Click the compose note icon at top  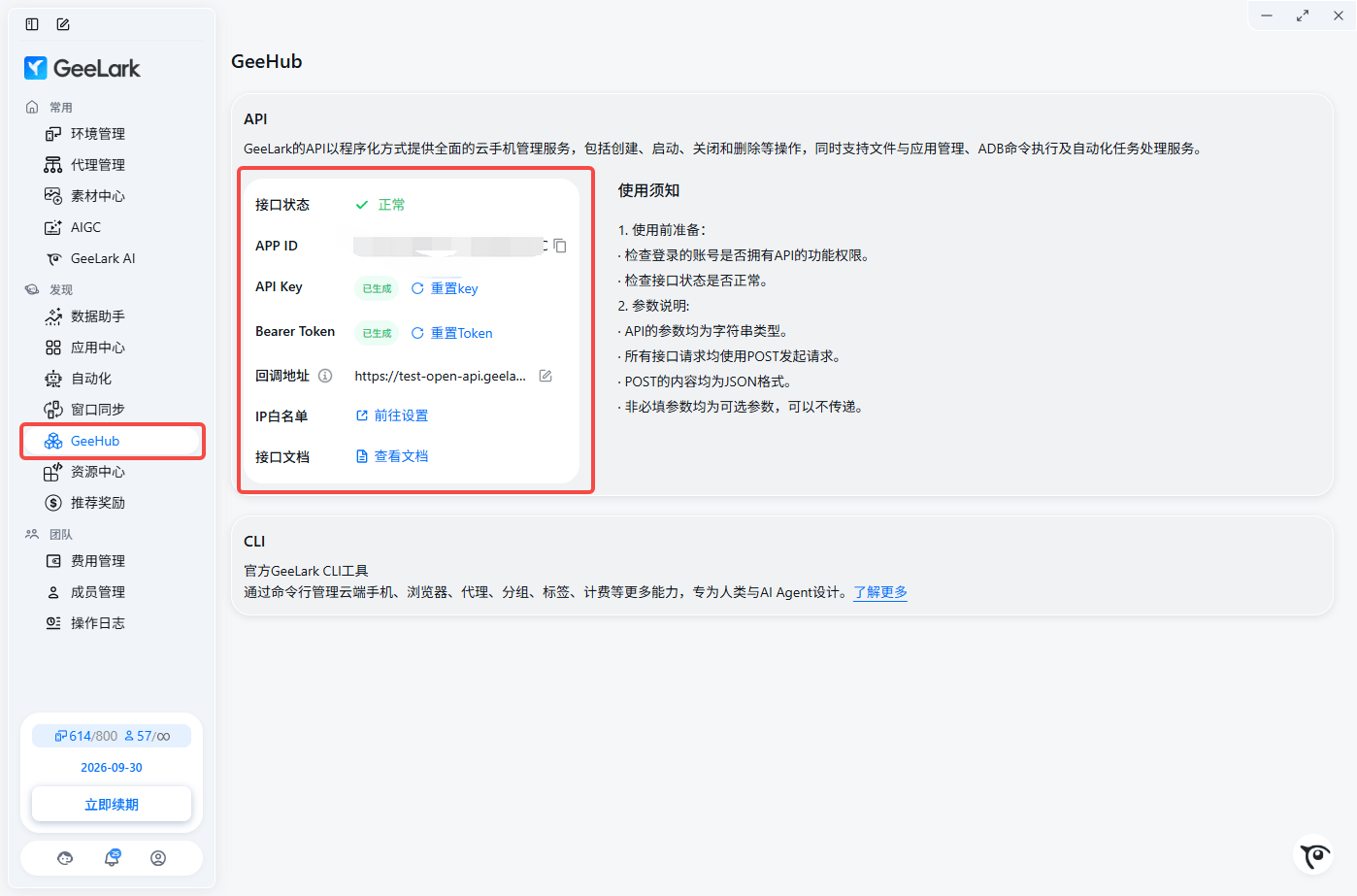pyautogui.click(x=63, y=24)
